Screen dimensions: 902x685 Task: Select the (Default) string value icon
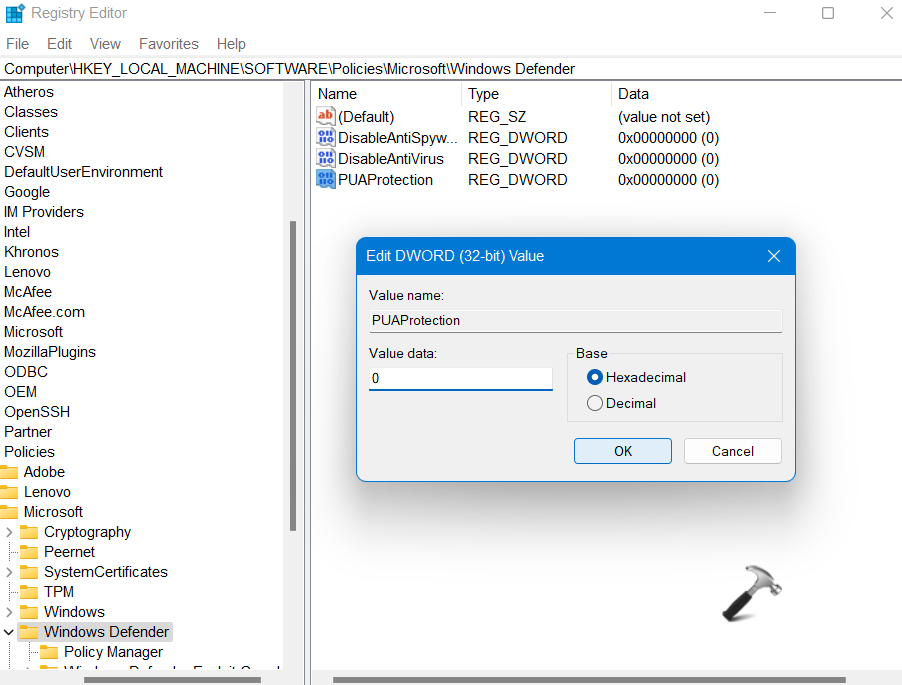pyautogui.click(x=326, y=116)
